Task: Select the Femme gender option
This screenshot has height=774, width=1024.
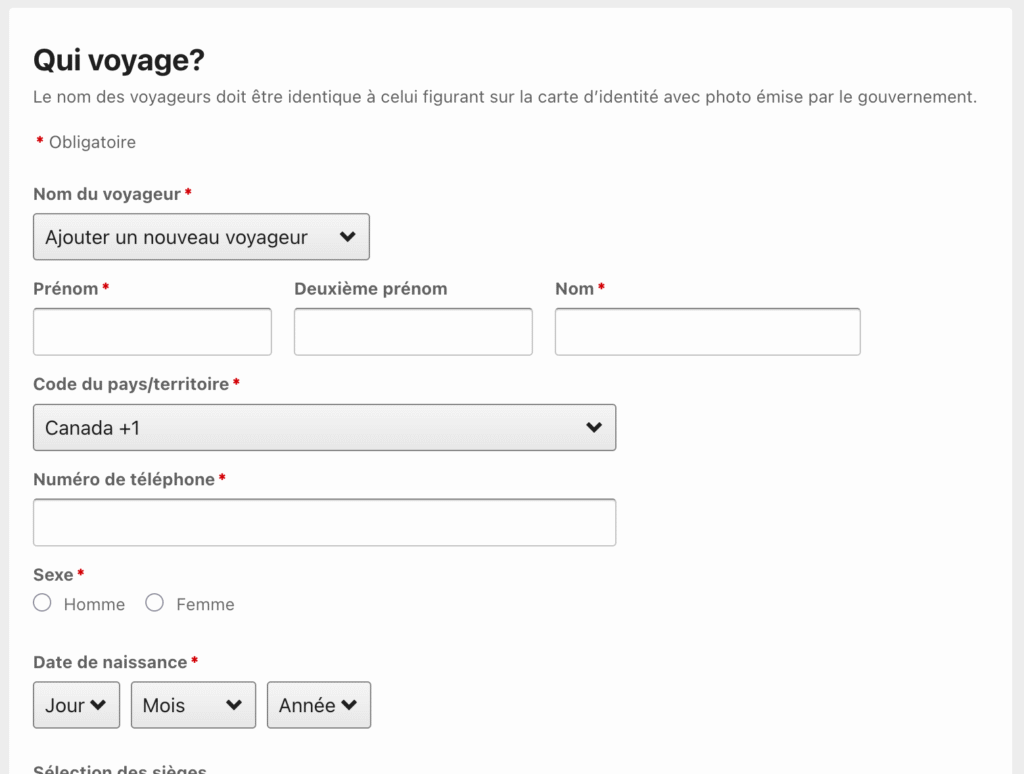Action: click(155, 602)
